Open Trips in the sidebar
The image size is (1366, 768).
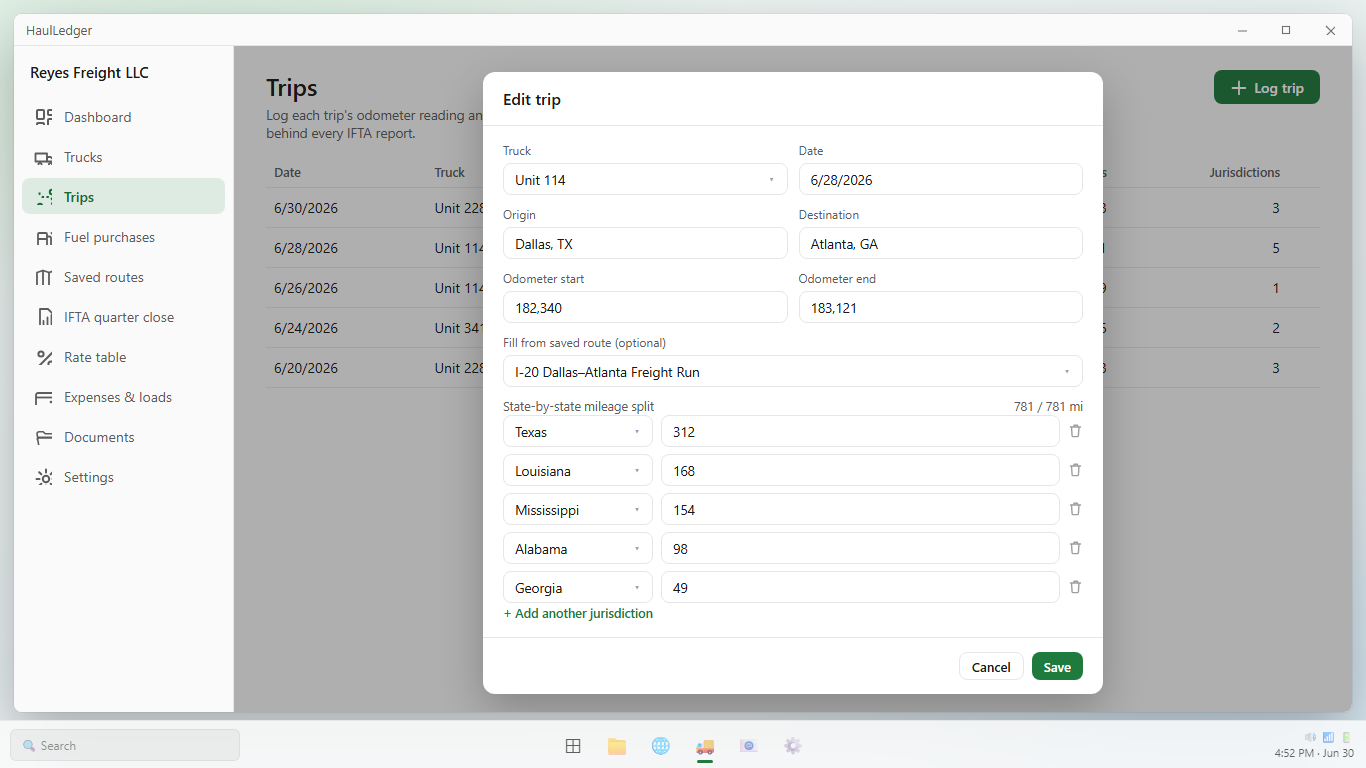coord(123,197)
